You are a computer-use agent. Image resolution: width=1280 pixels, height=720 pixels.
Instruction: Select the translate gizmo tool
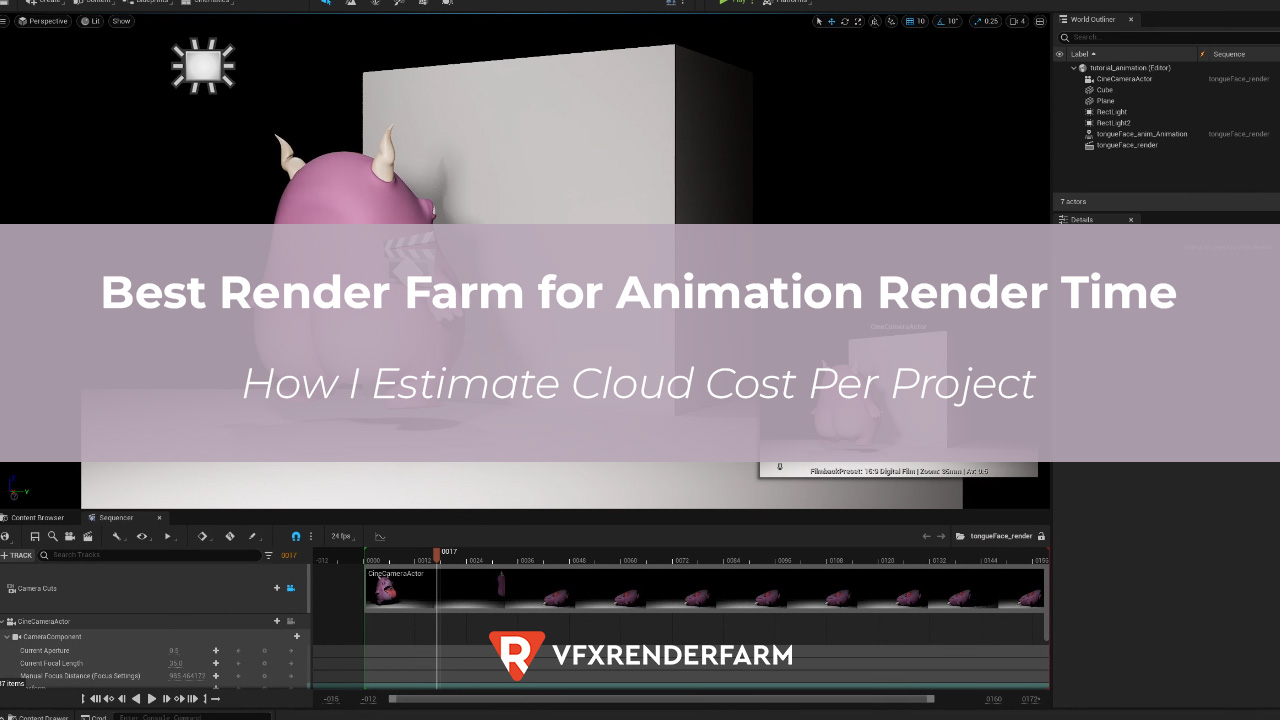[831, 21]
